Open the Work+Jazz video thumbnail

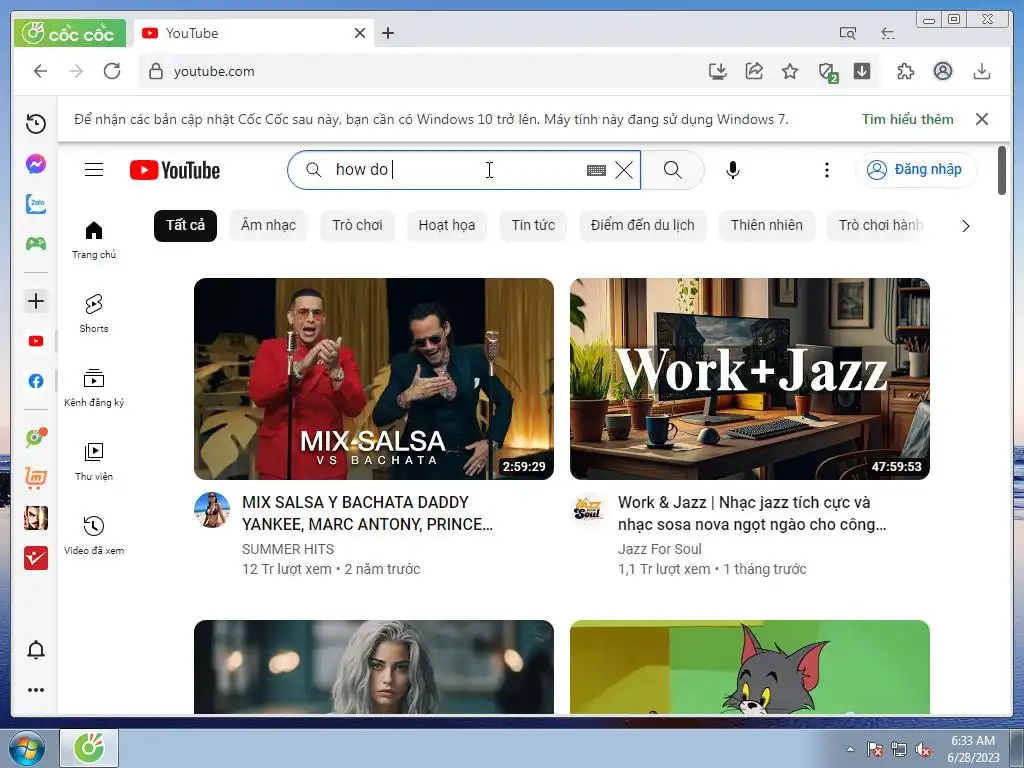click(x=750, y=379)
